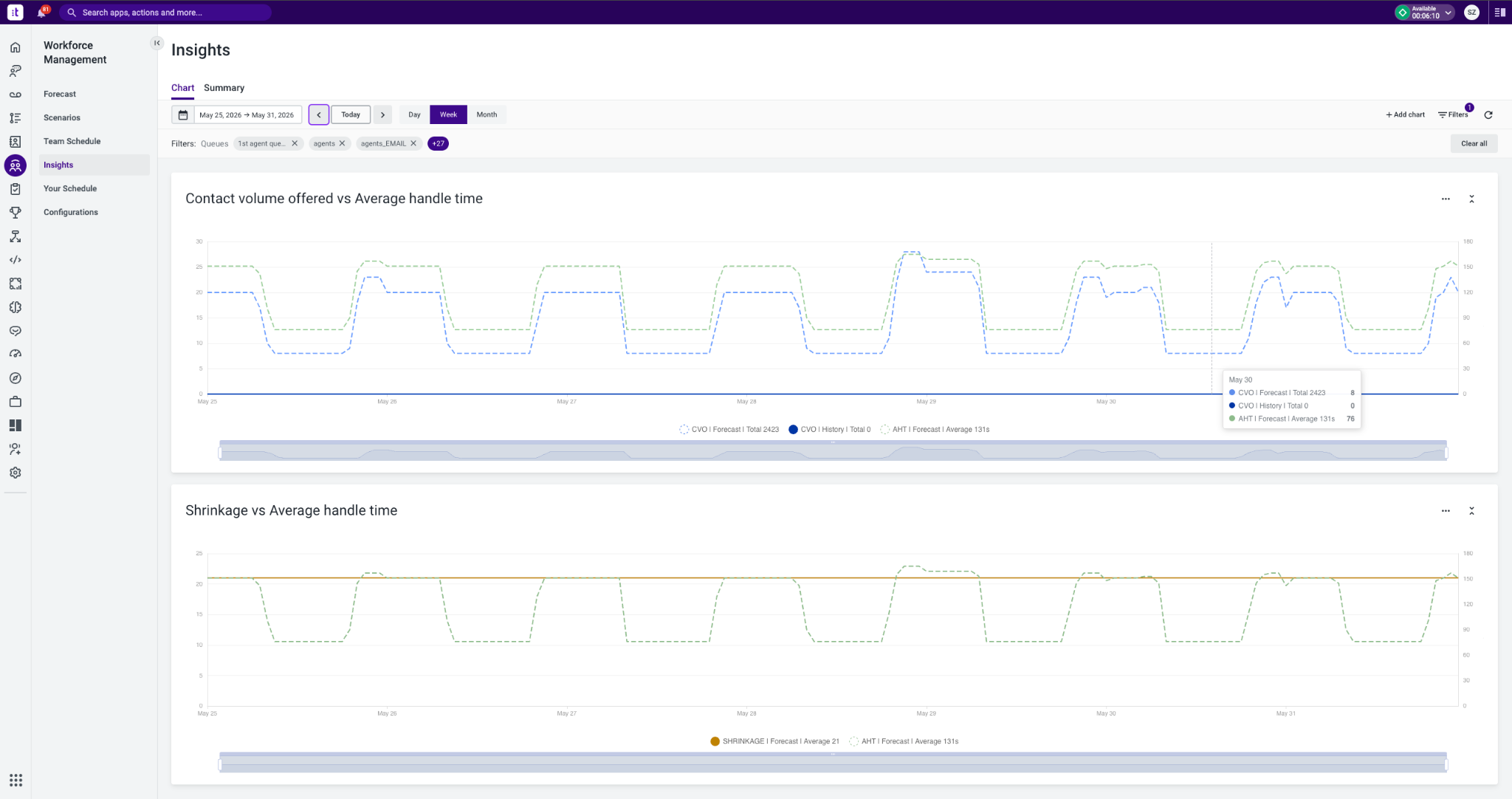1512x799 pixels.
Task: Switch to the Summary tab
Action: [224, 88]
